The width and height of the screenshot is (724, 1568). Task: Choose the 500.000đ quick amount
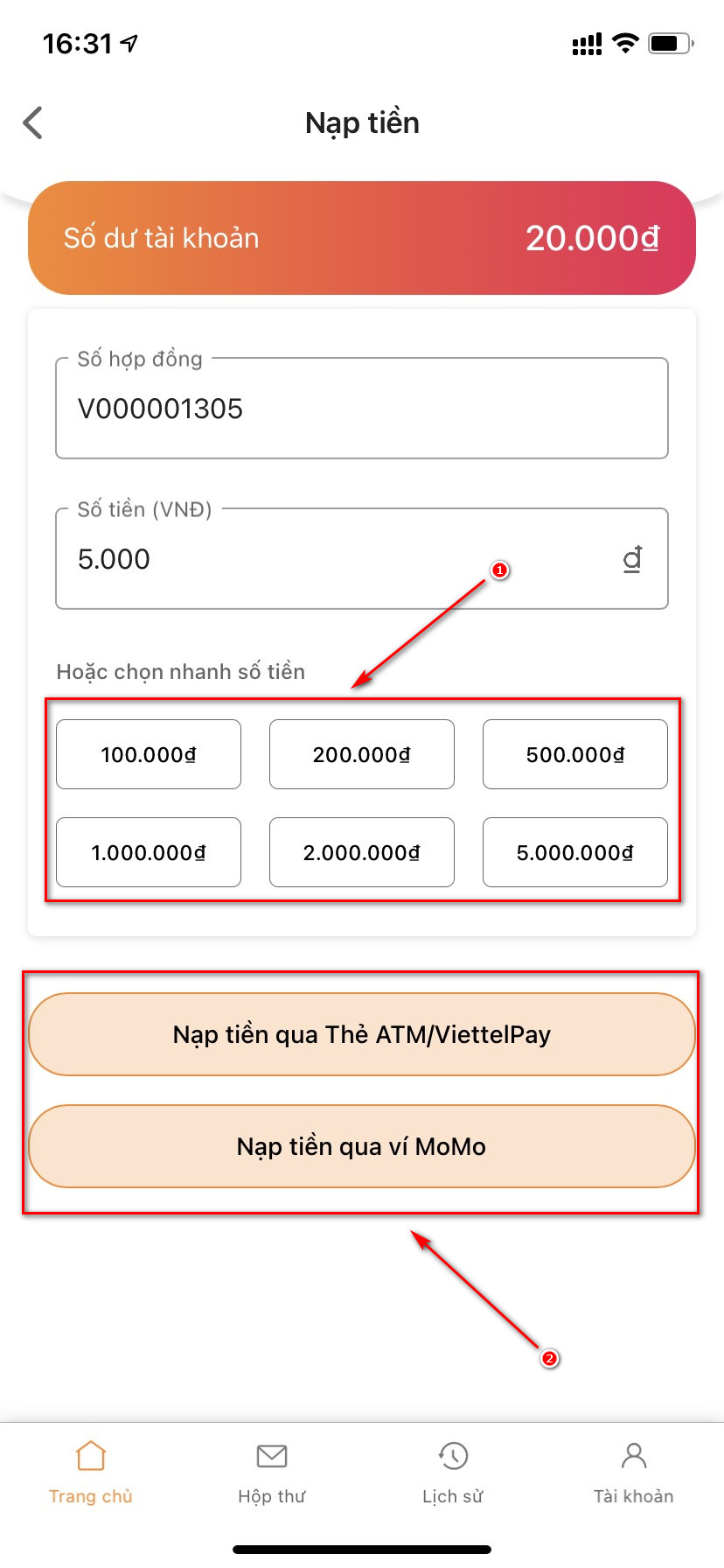[575, 754]
